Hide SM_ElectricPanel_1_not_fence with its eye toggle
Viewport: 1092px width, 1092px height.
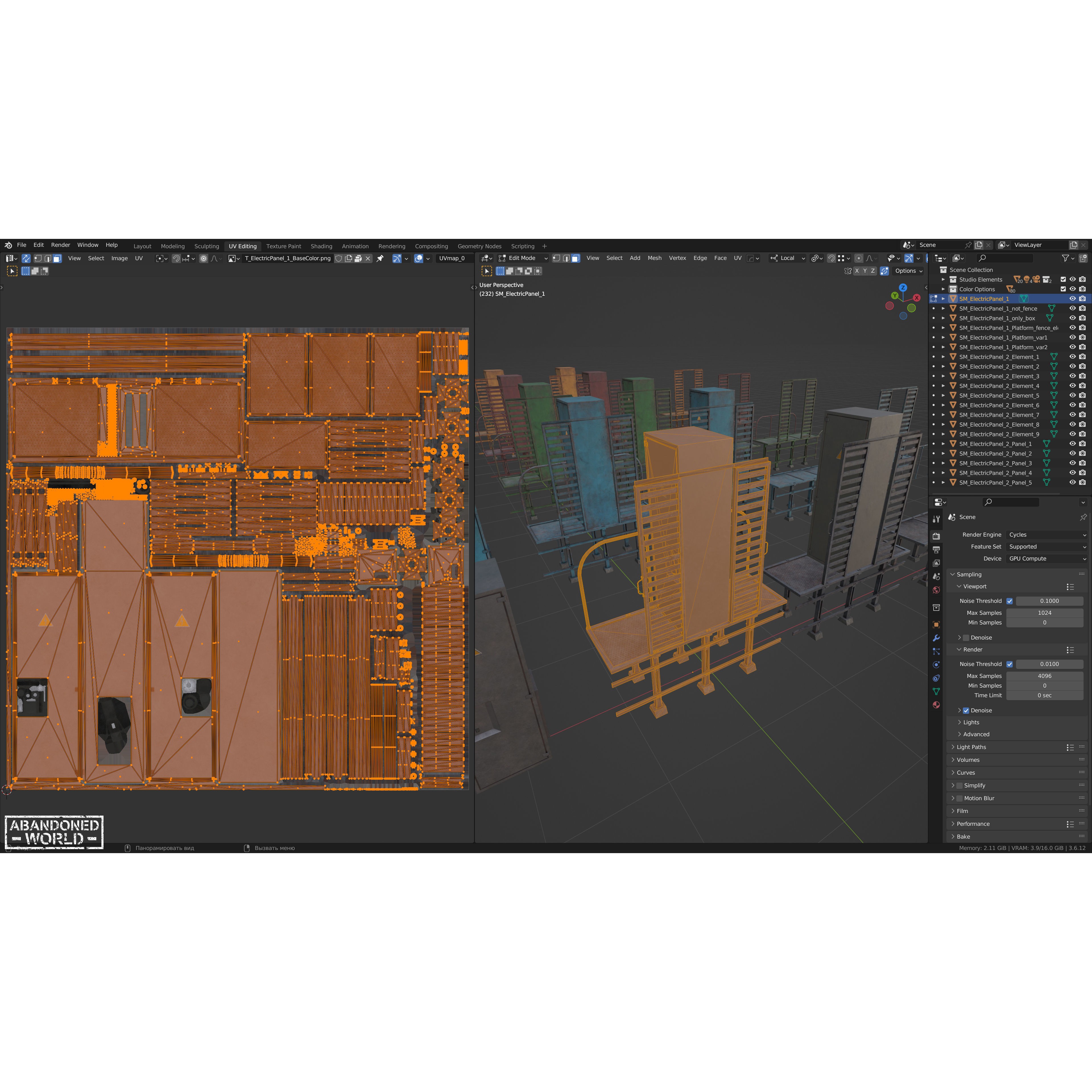[x=1073, y=309]
